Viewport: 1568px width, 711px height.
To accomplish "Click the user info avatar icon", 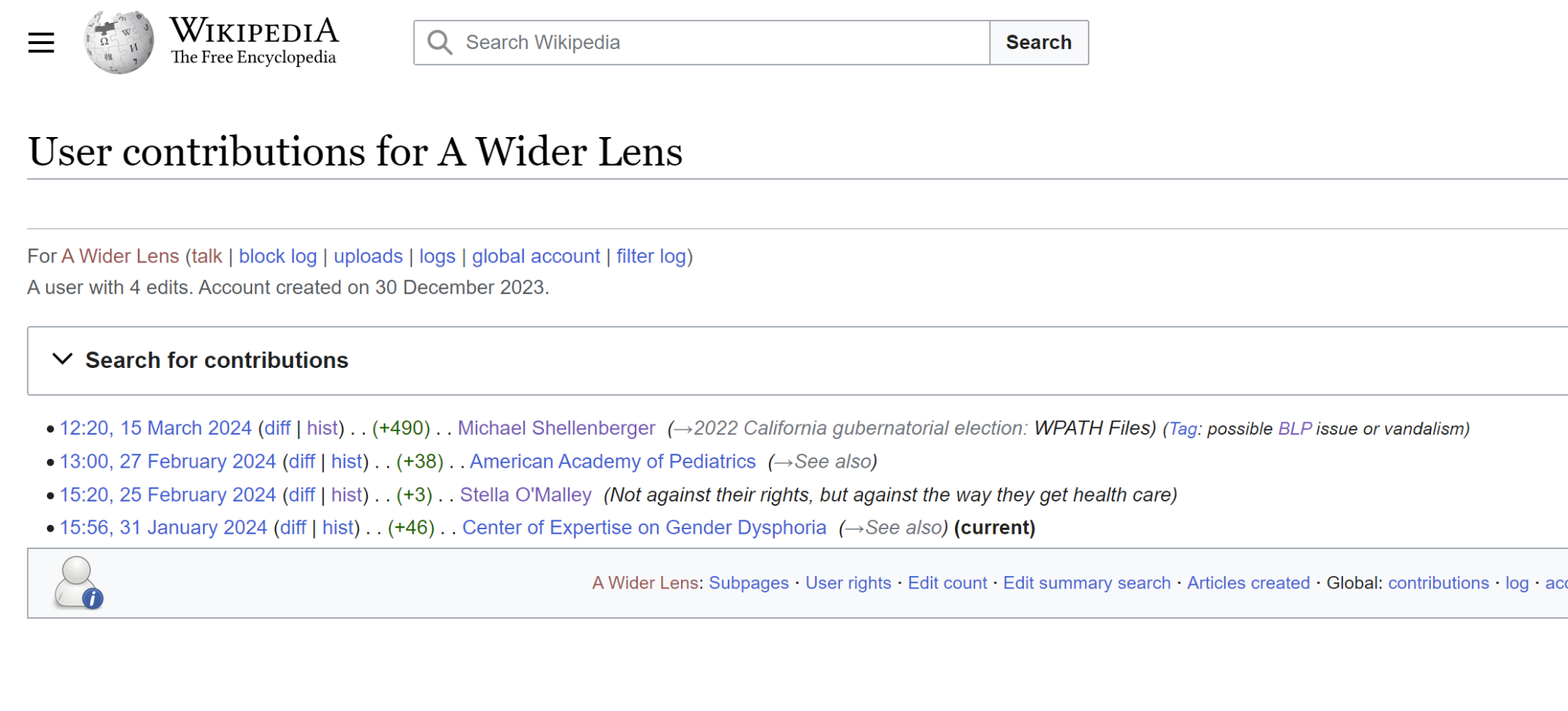I will (78, 583).
